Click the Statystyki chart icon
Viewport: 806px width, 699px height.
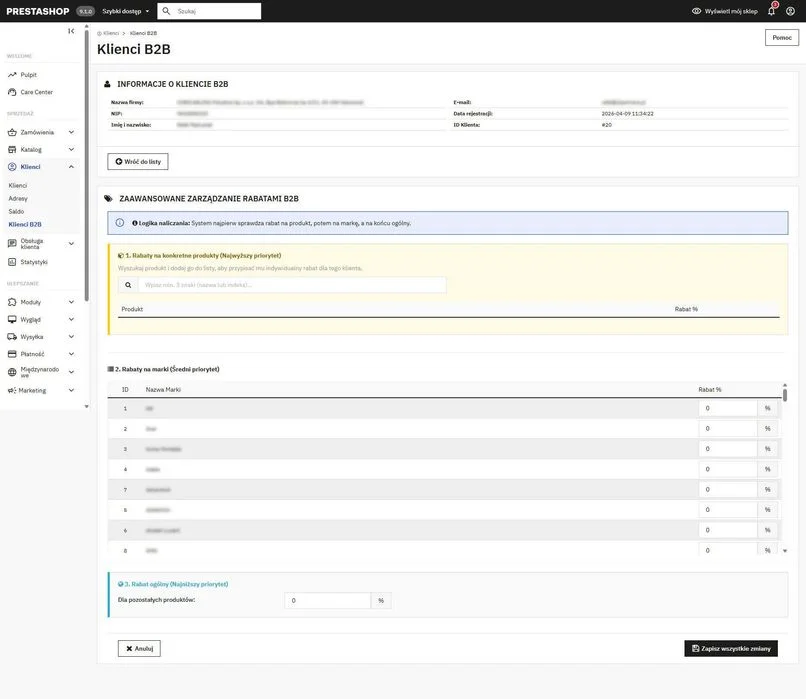(x=12, y=262)
